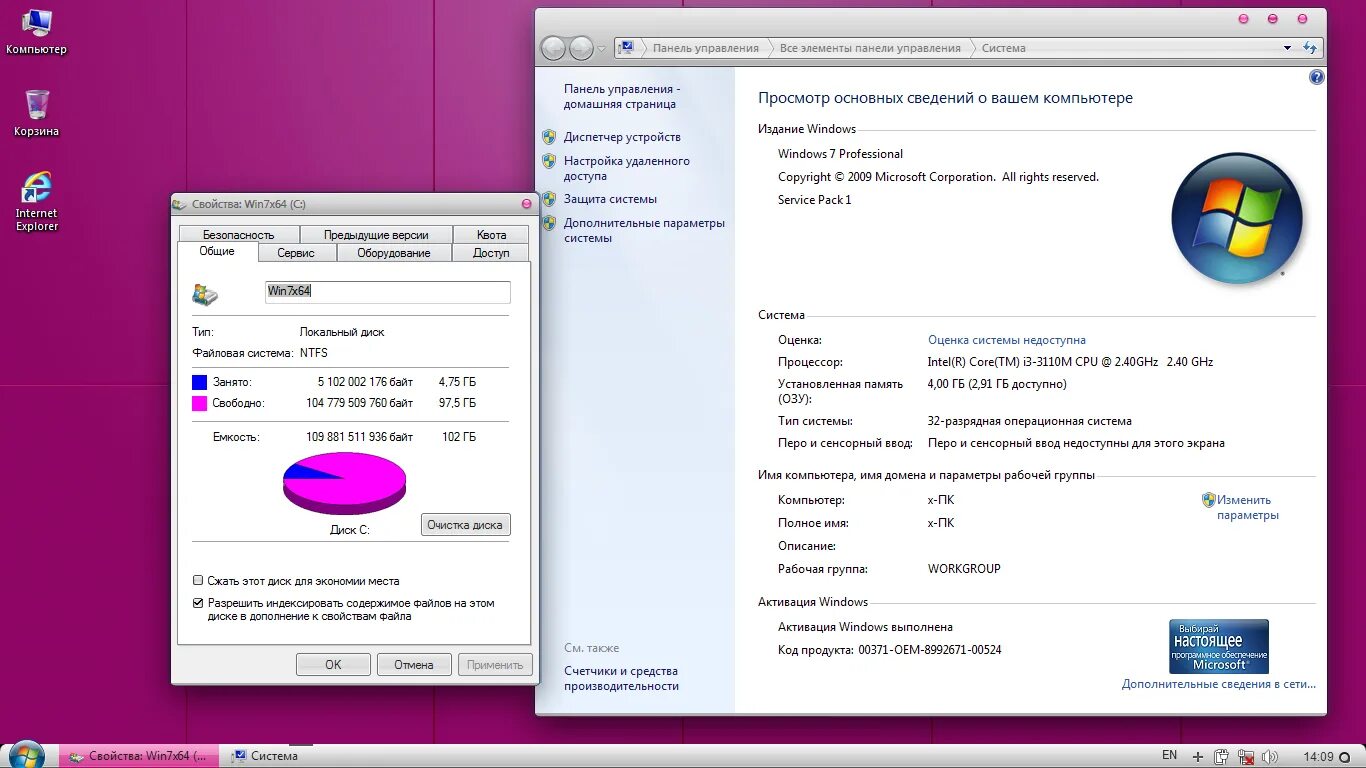Launch Internet Explorer from desktop
Viewport: 1366px width, 768px height.
click(36, 201)
